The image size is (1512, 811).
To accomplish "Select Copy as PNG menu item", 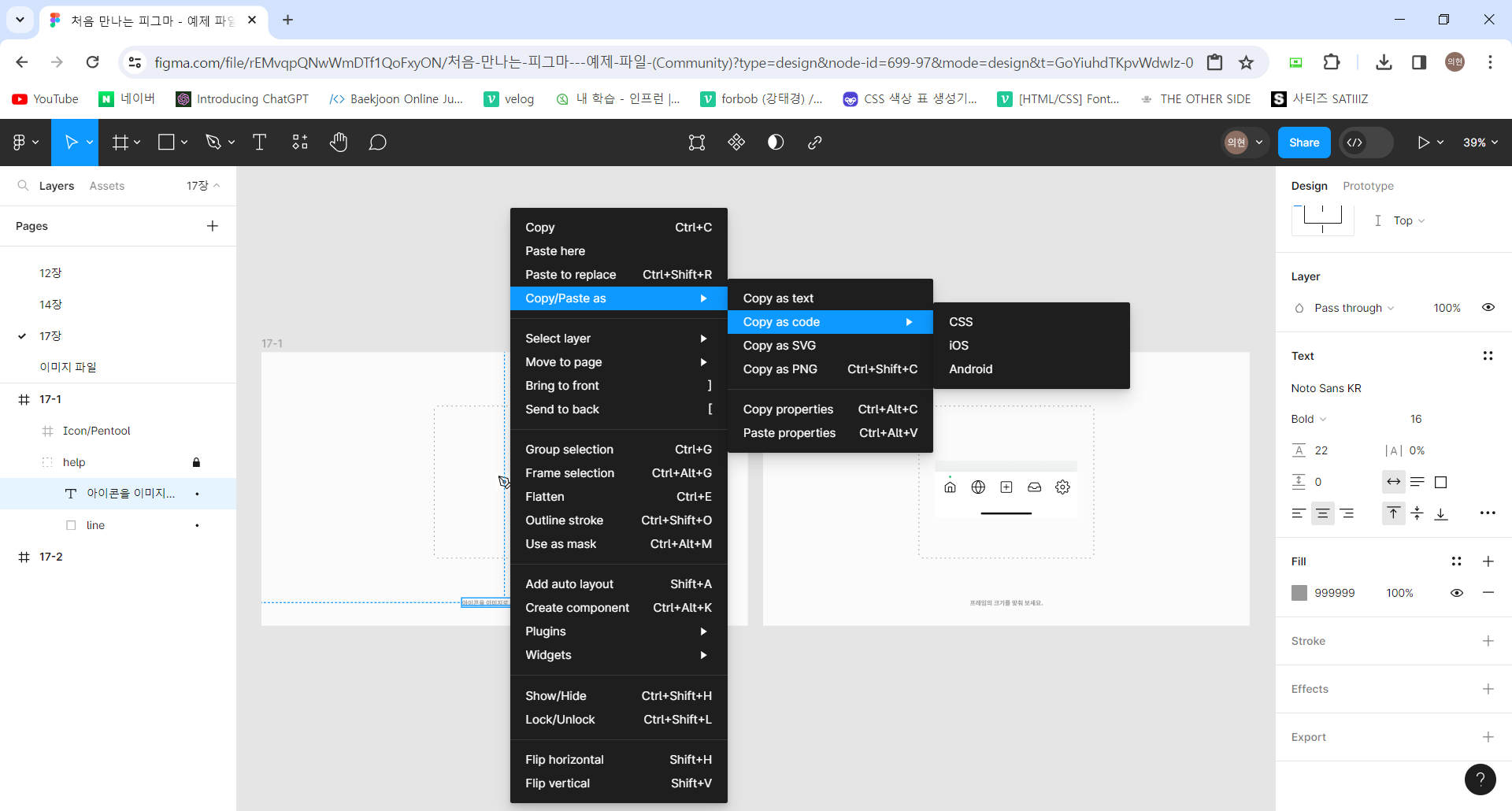I will click(x=830, y=369).
